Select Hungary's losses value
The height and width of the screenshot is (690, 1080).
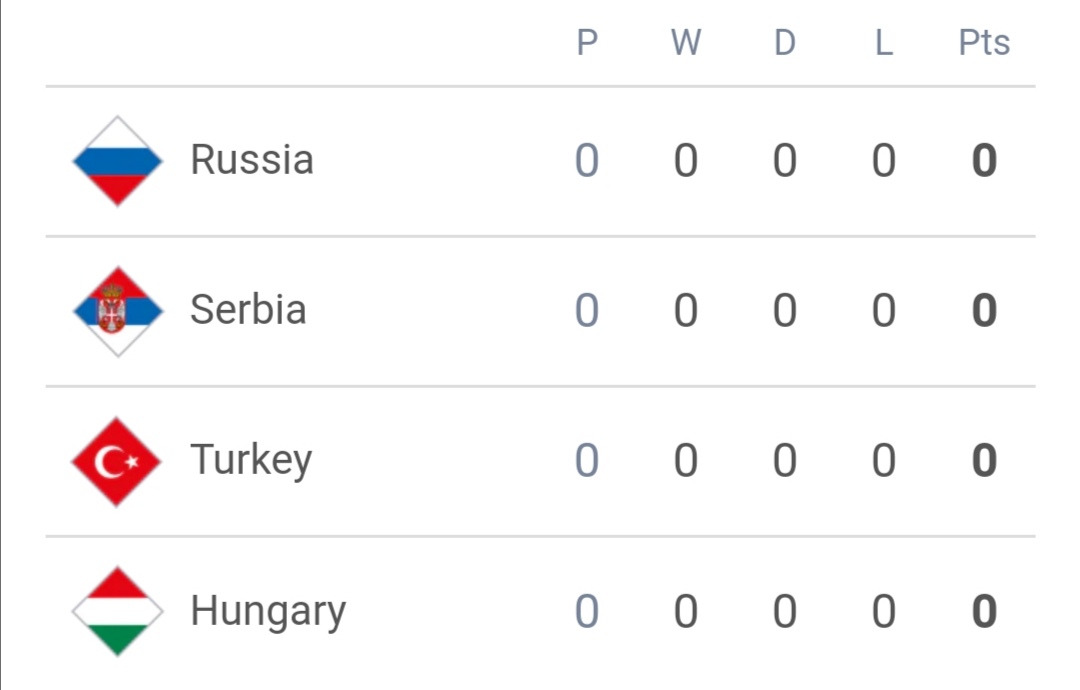pyautogui.click(x=884, y=611)
